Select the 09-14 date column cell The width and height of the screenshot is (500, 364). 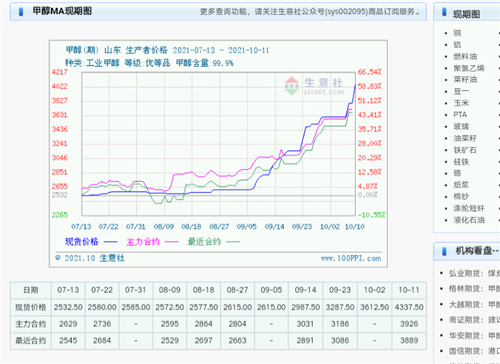coord(305,290)
